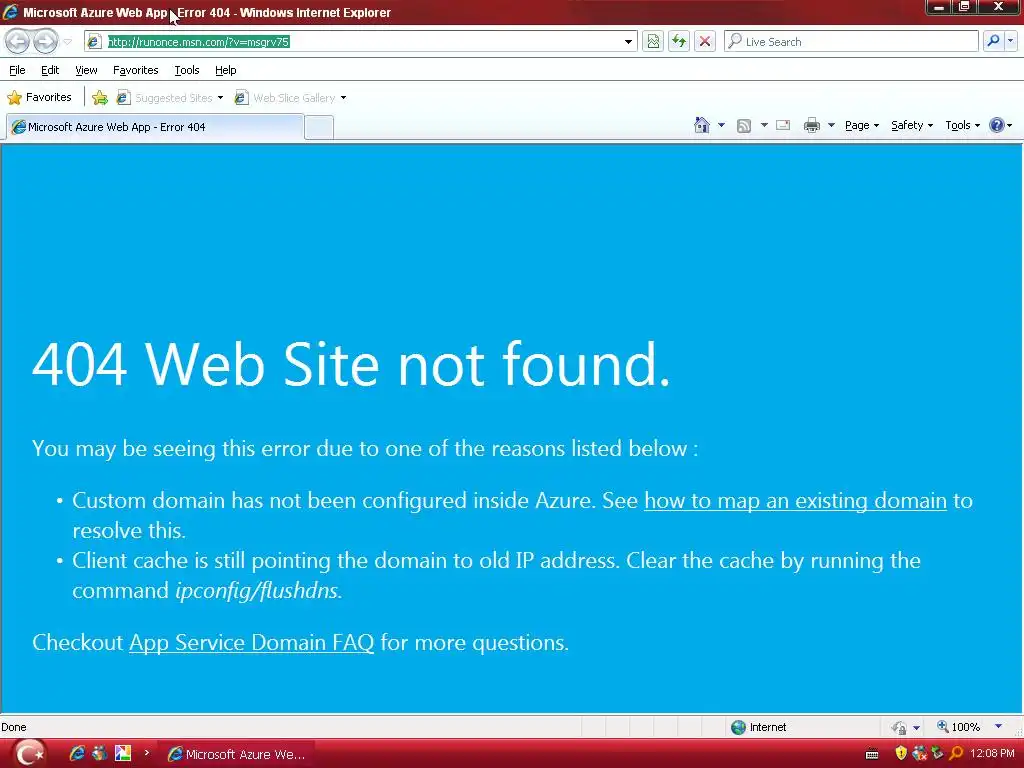Click the orange magnifier tray icon
The width and height of the screenshot is (1024, 768).
[956, 754]
